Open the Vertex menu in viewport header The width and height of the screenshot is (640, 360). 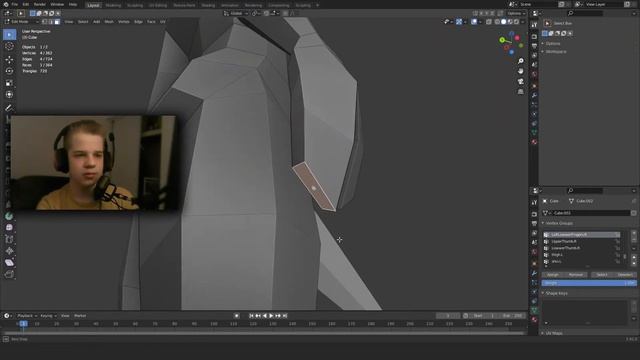tap(124, 22)
